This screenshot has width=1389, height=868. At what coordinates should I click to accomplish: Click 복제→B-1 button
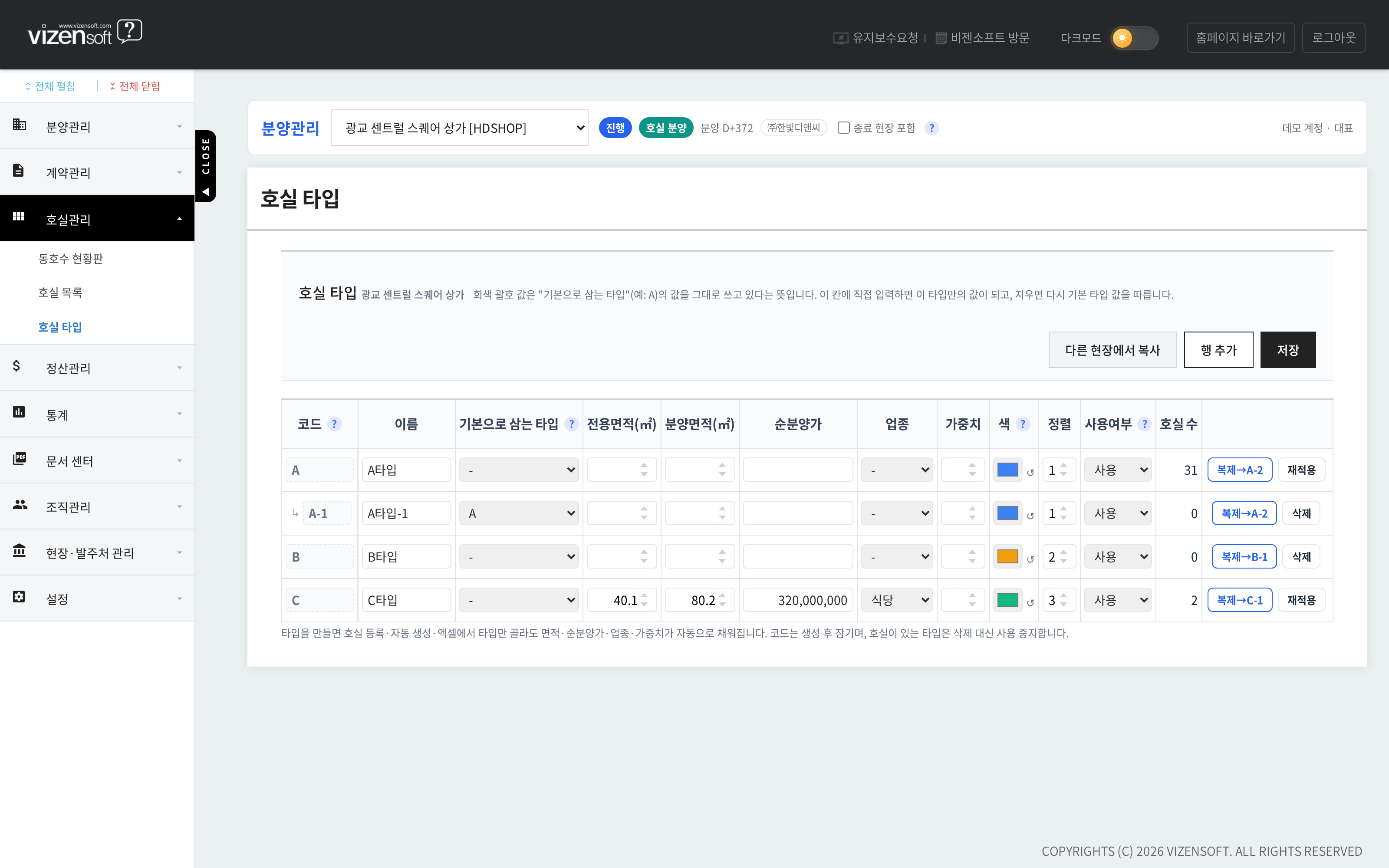pyautogui.click(x=1244, y=556)
